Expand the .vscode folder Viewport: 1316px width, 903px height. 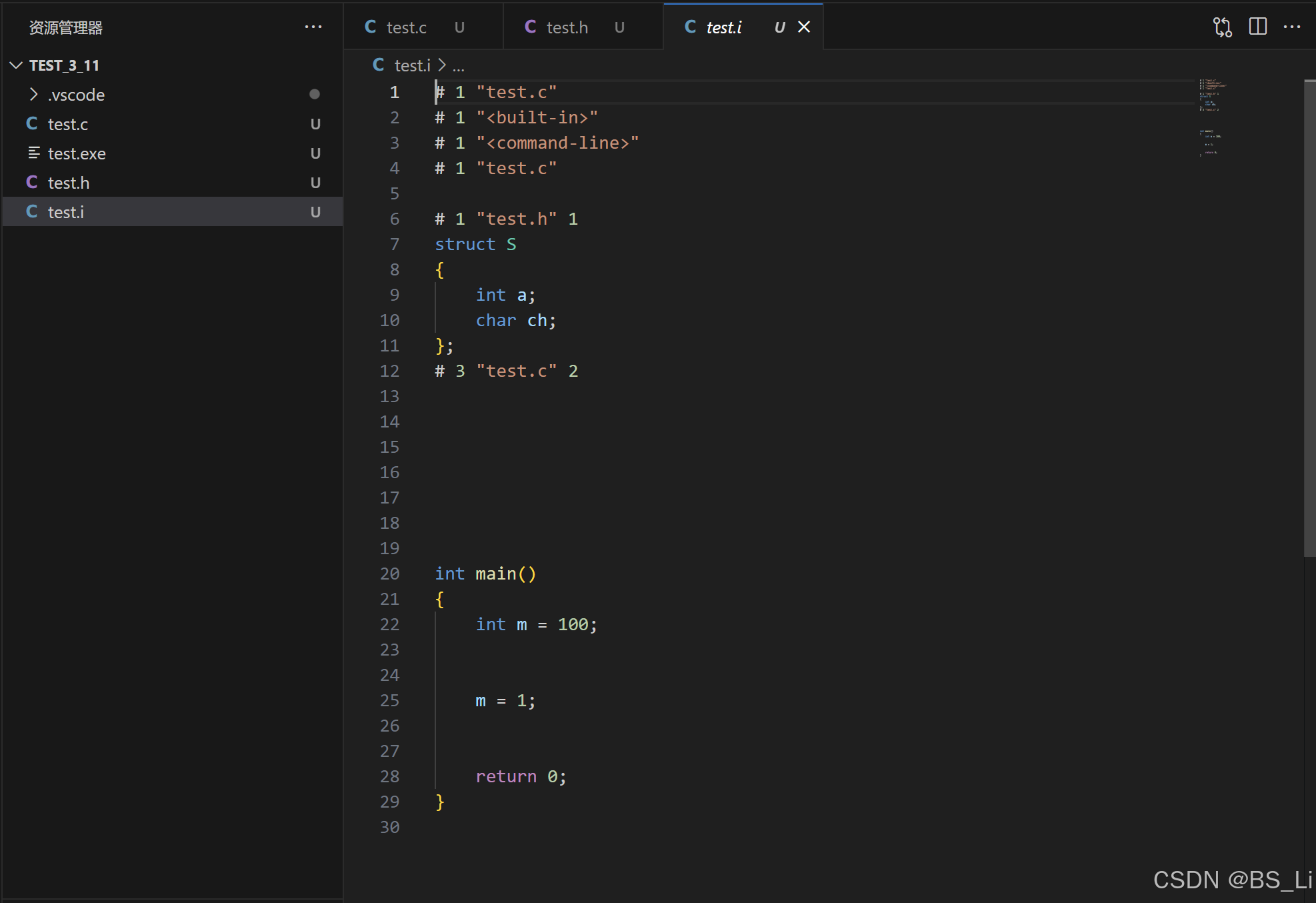coord(33,95)
